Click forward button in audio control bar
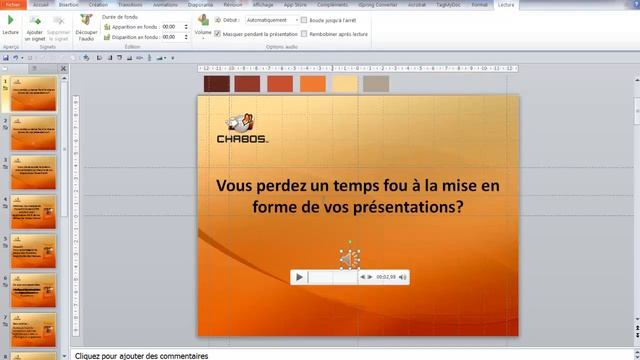 point(370,277)
